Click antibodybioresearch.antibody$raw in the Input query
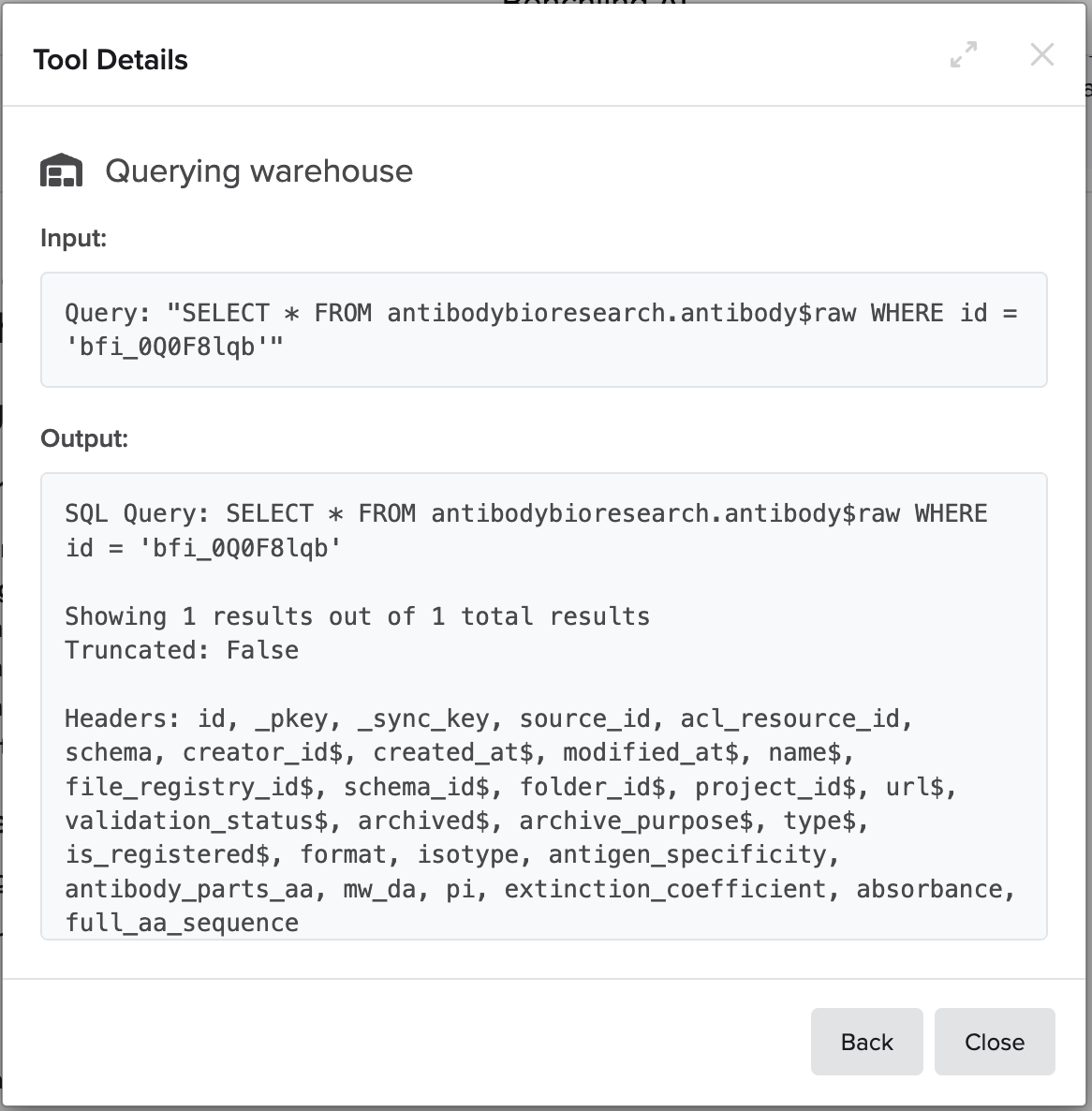 (621, 313)
